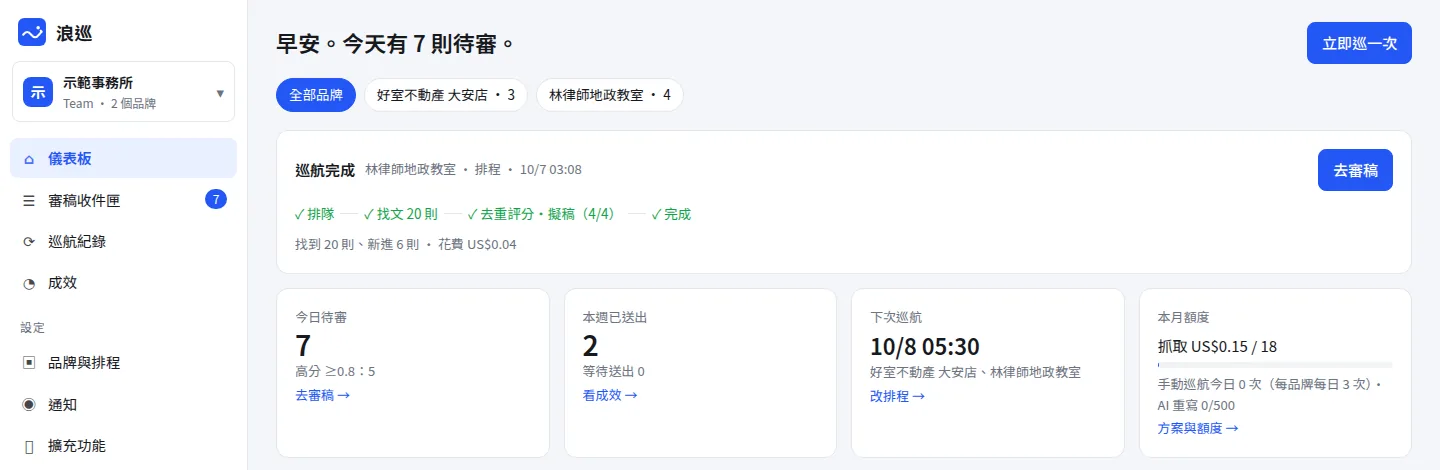Open 通知 settings
1440x470 pixels.
[124, 405]
